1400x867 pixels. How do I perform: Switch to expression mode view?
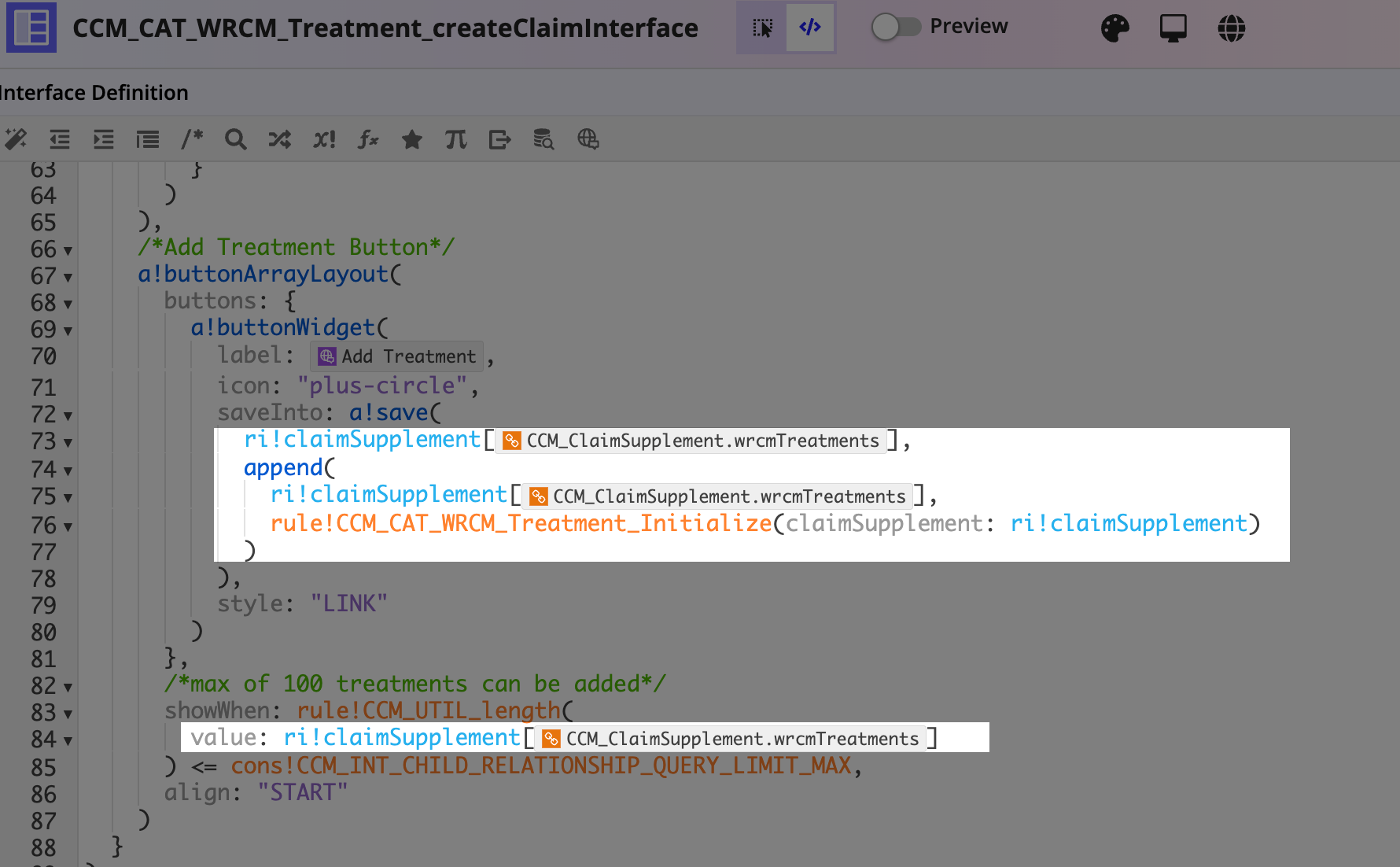810,28
